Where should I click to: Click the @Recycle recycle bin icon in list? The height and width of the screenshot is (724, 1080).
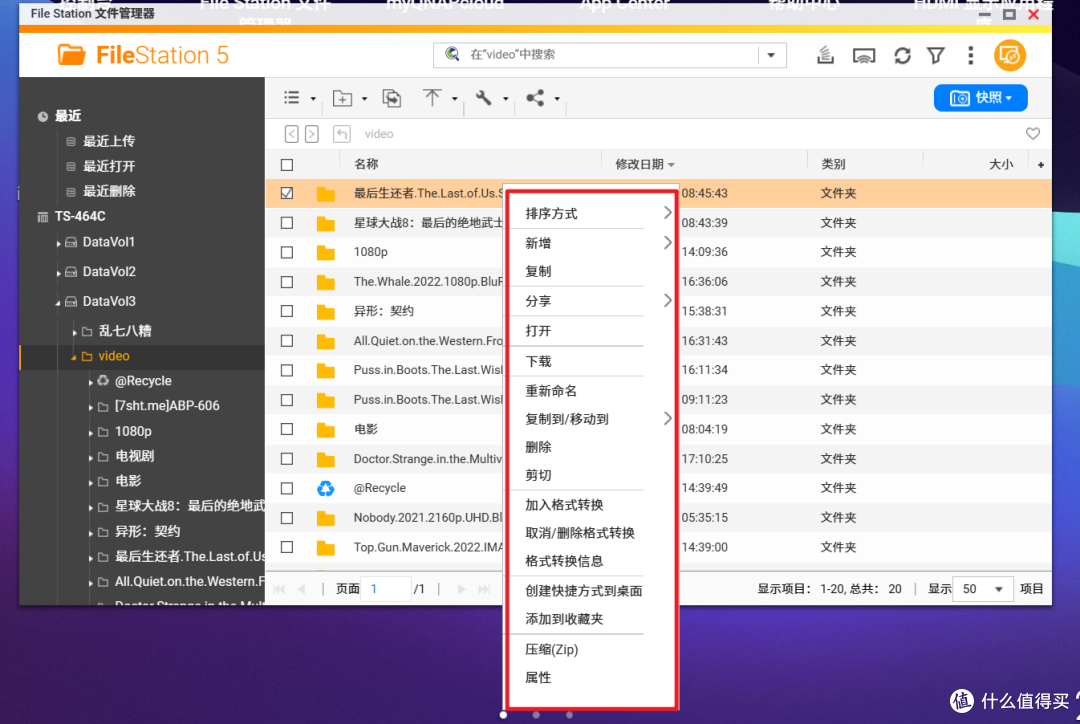(x=325, y=488)
